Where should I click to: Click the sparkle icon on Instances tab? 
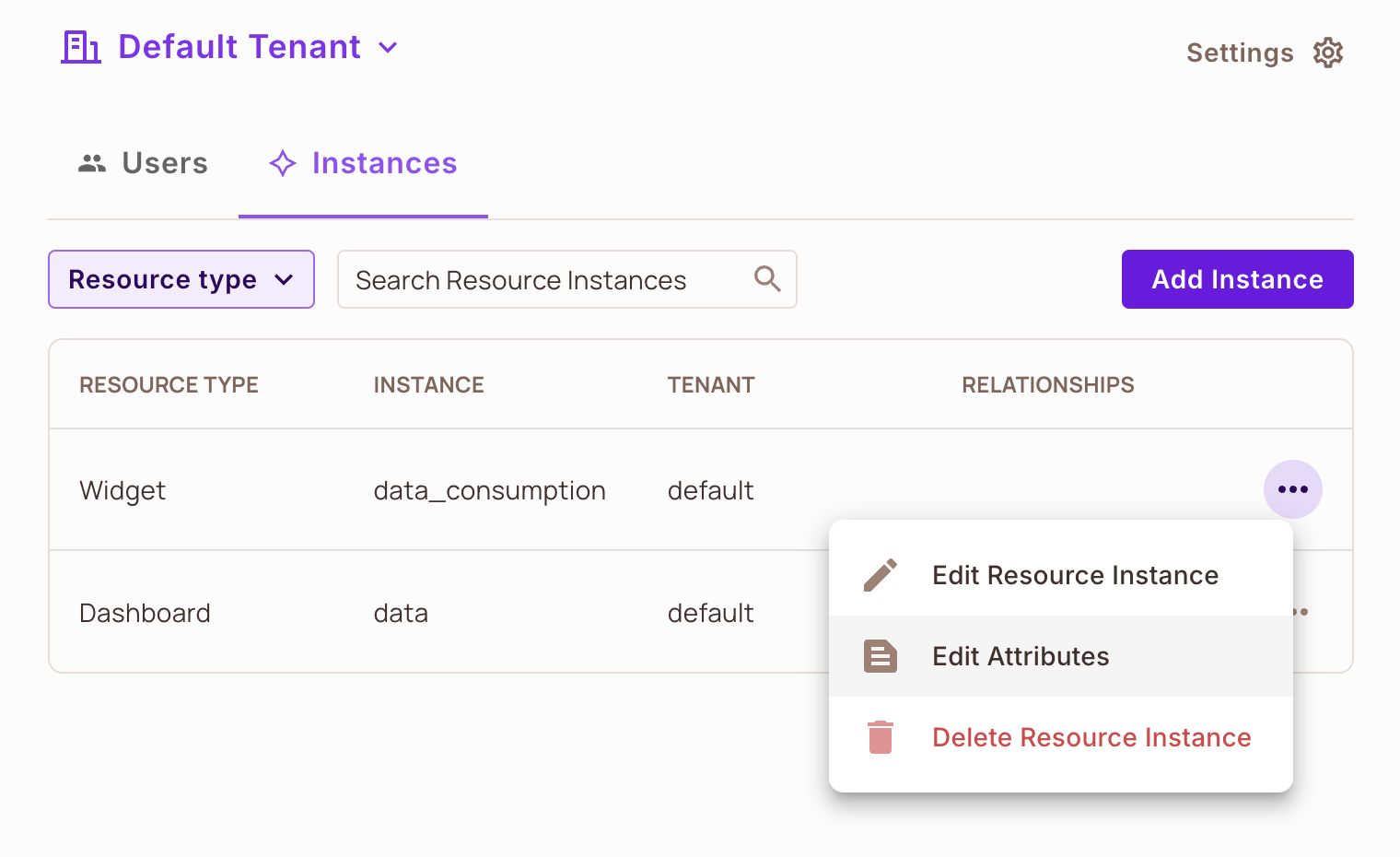point(283,163)
